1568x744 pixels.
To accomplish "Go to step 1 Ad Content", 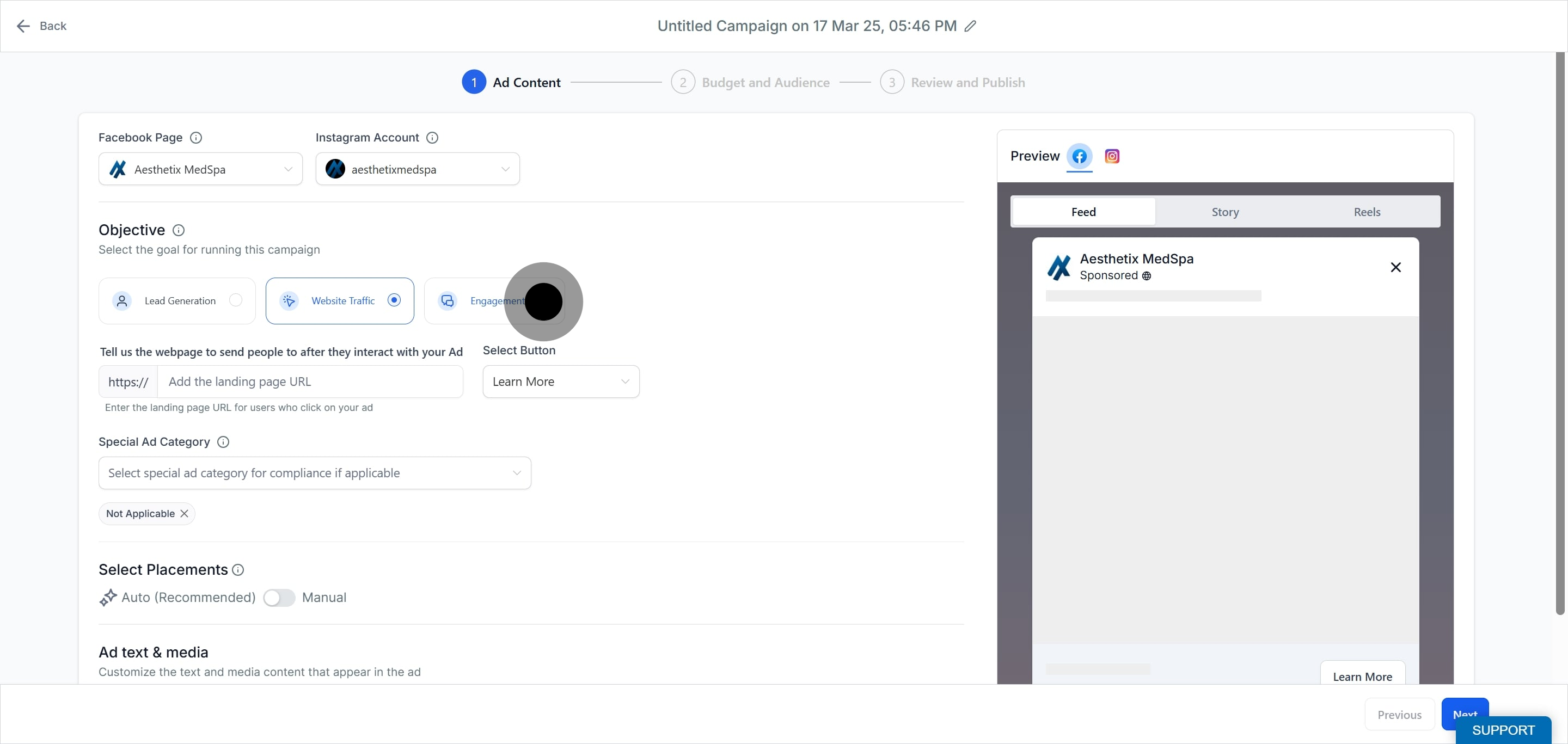I will click(511, 82).
